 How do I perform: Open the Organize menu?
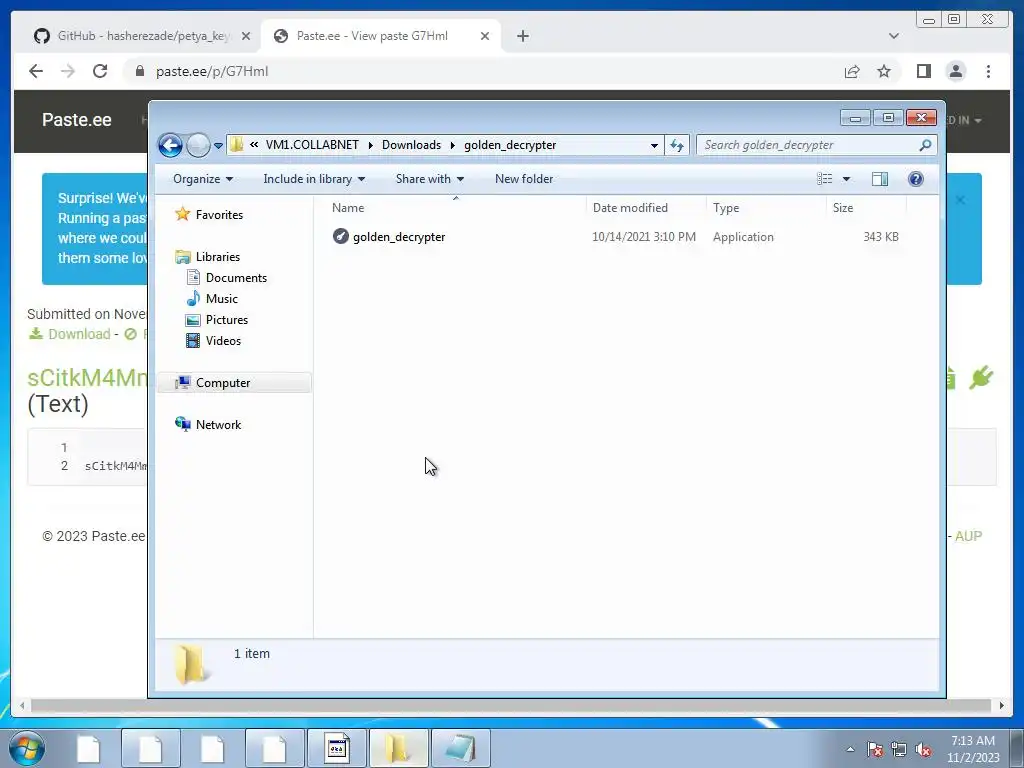202,179
